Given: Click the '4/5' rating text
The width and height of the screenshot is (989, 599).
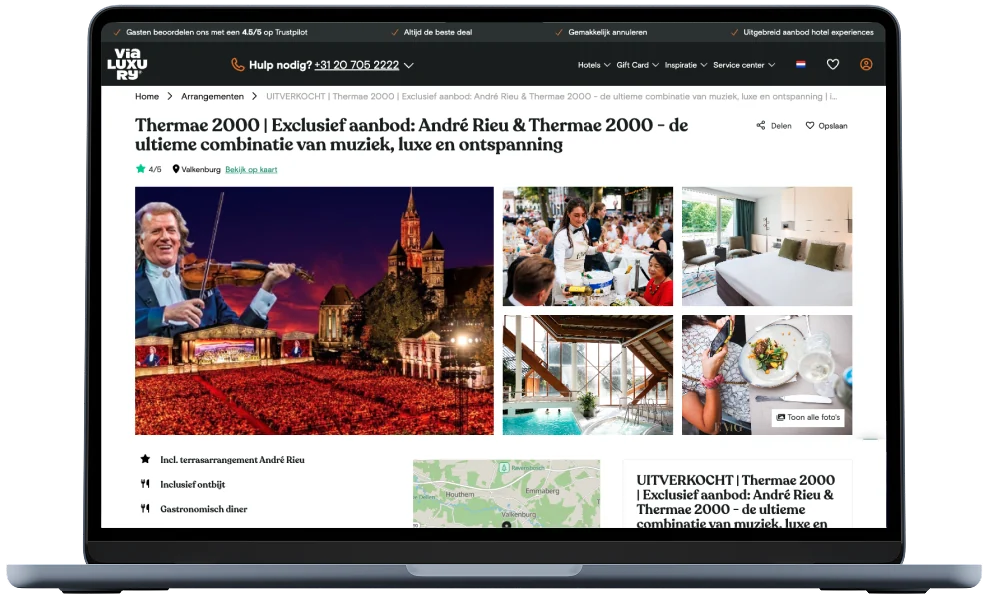Looking at the screenshot, I should [x=155, y=169].
